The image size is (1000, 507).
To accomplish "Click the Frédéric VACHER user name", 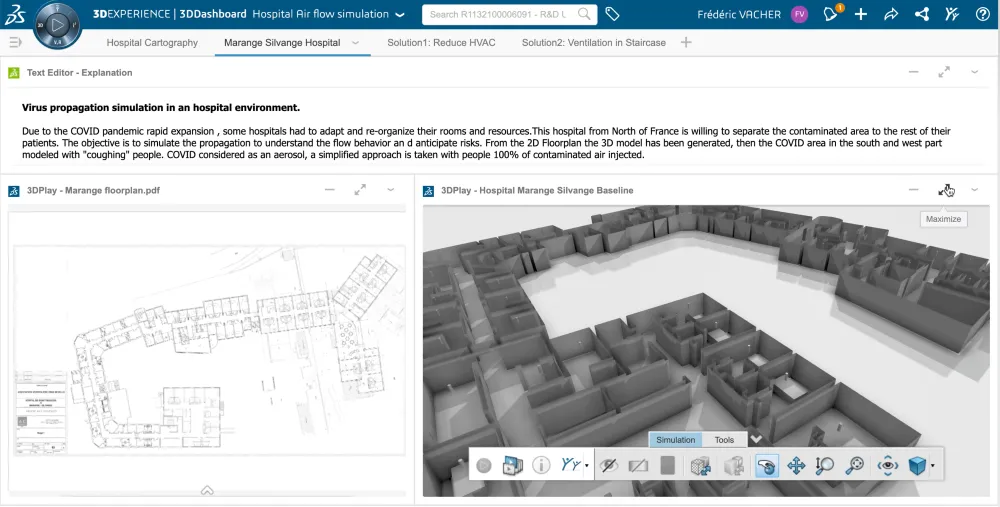I will point(739,14).
